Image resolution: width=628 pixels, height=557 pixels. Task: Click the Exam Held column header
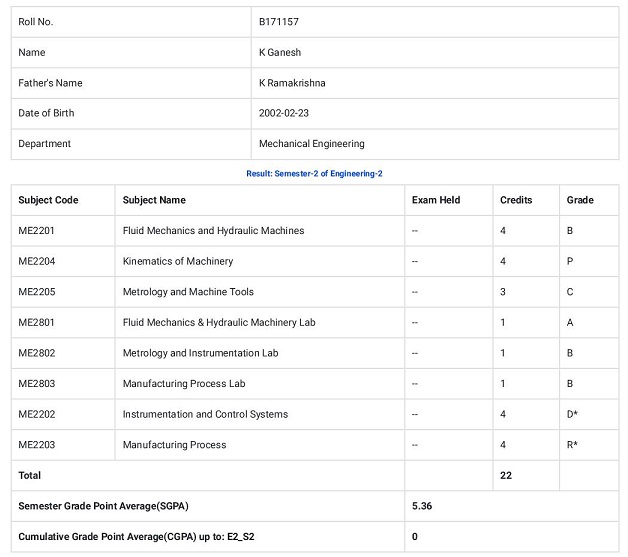tap(436, 200)
